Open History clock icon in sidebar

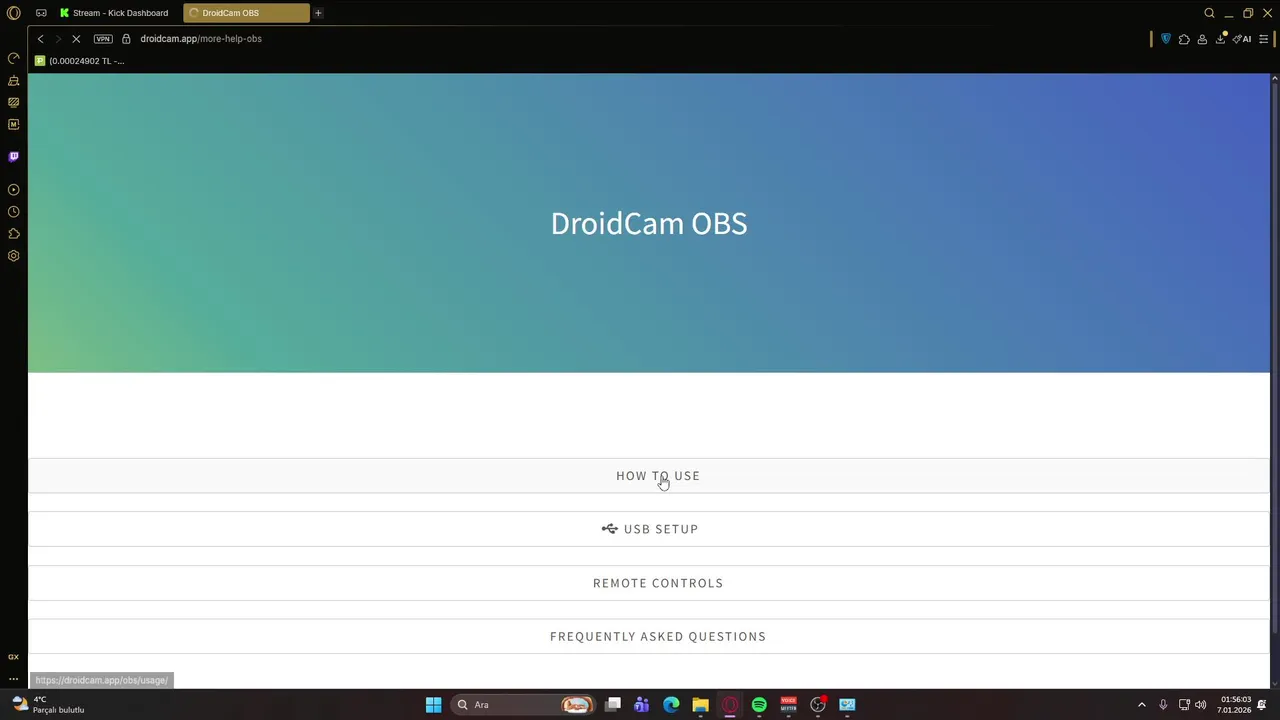(x=14, y=212)
